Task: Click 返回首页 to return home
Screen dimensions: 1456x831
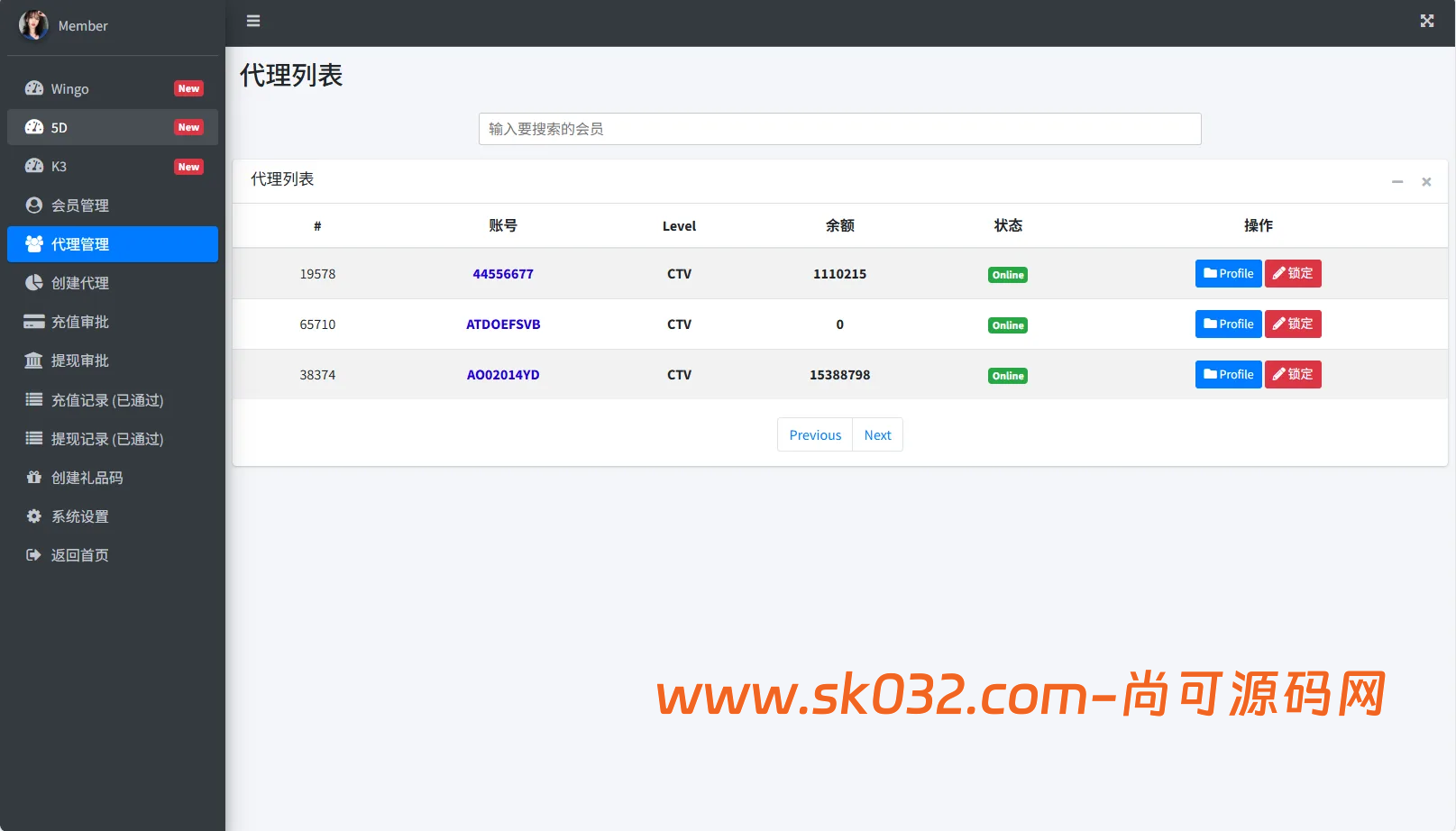Action: (80, 555)
